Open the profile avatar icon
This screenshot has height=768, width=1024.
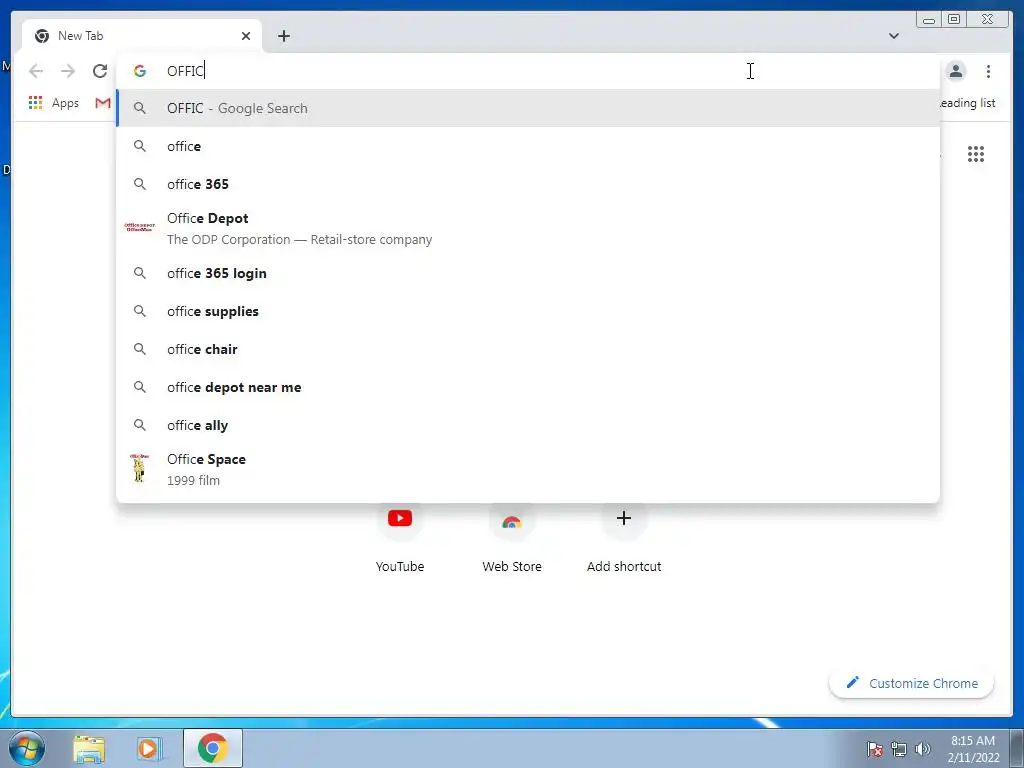955,71
